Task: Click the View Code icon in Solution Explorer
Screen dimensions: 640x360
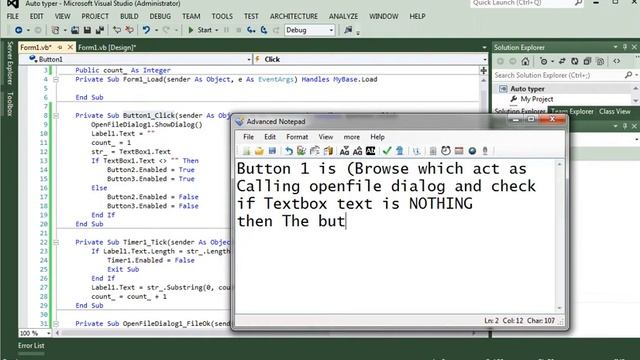Action: click(x=617, y=62)
